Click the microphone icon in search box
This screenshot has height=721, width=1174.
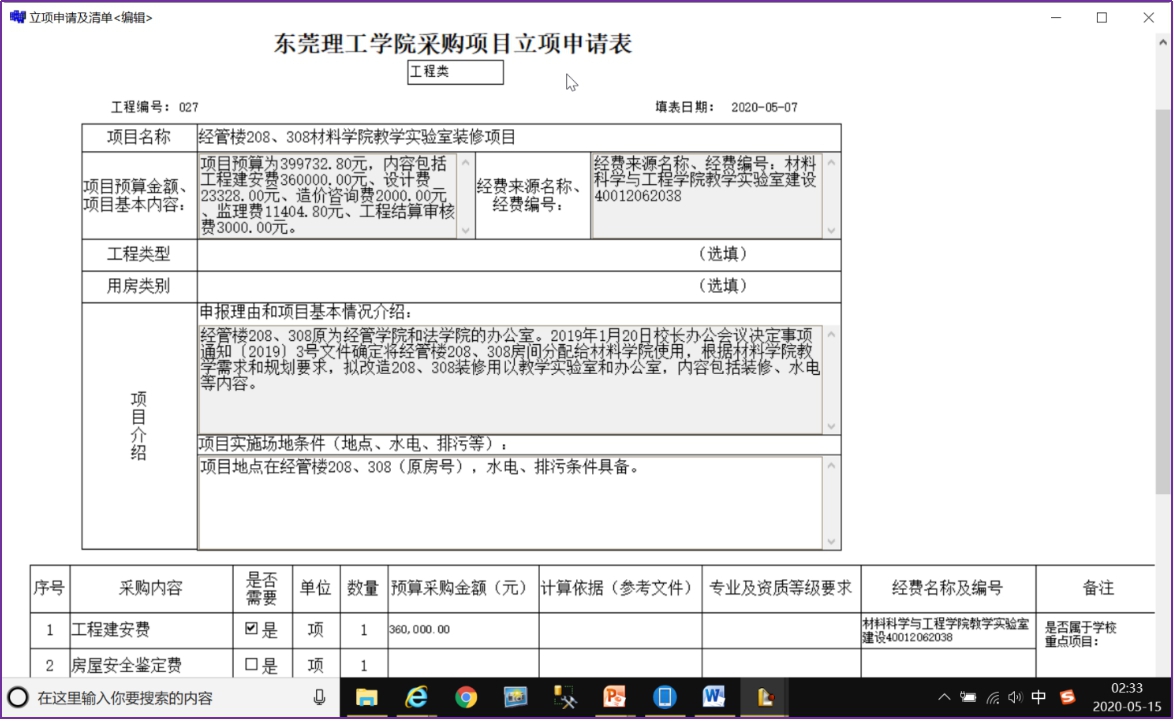[x=319, y=697]
